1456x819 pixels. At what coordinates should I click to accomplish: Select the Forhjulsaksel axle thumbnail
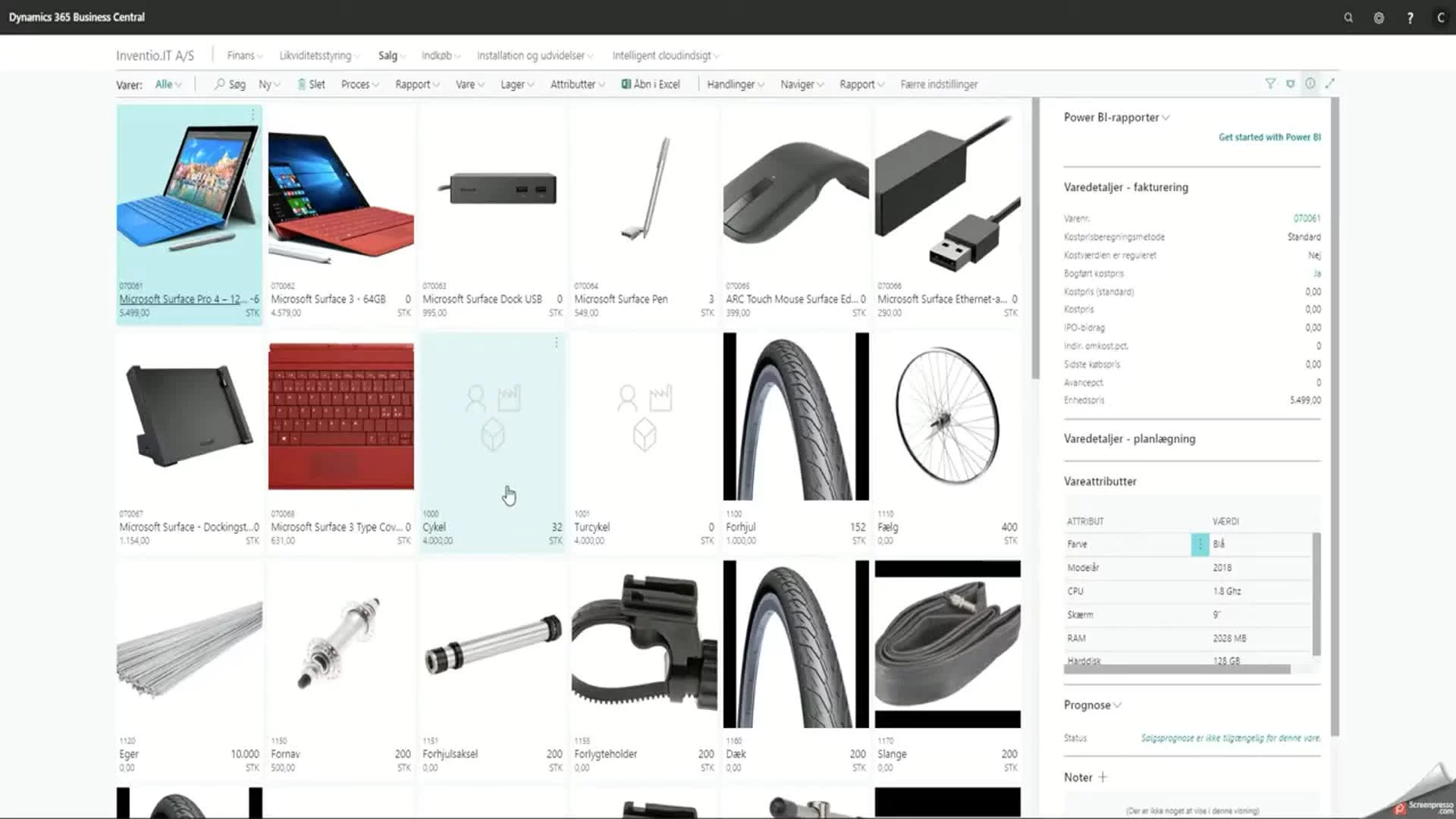tap(493, 645)
